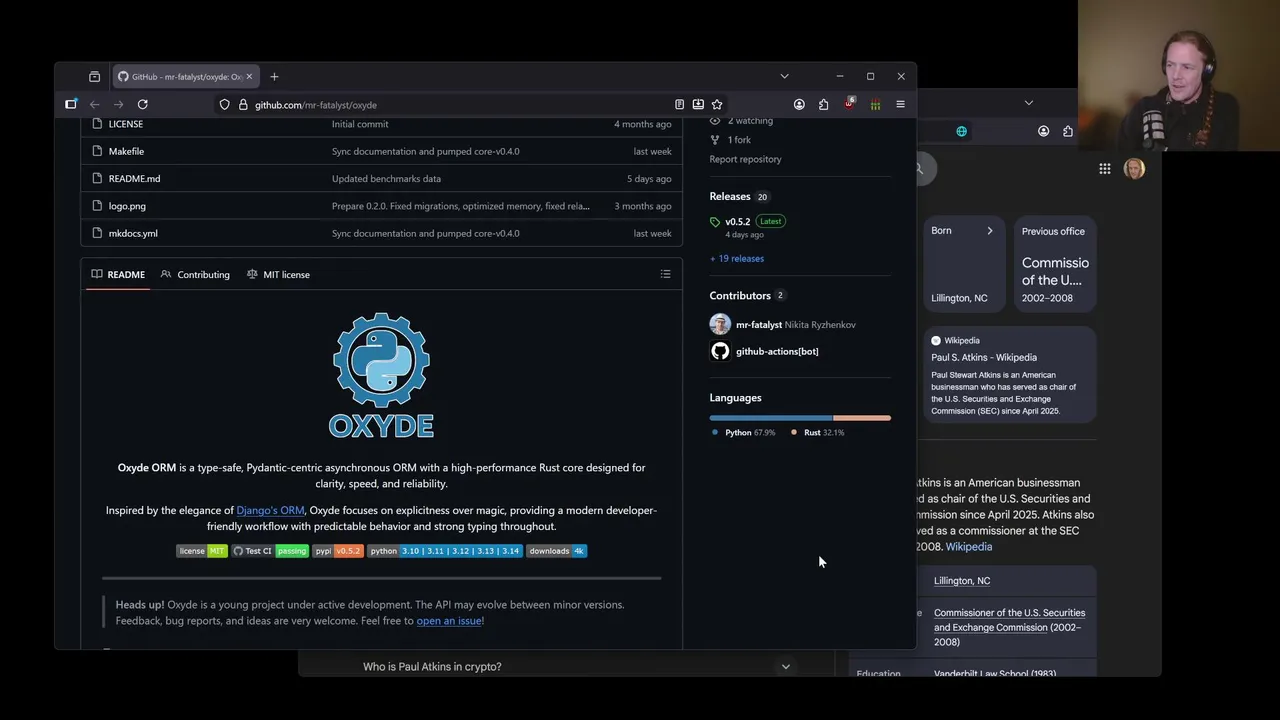
Task: Switch to the MIT license tab
Action: (x=278, y=274)
